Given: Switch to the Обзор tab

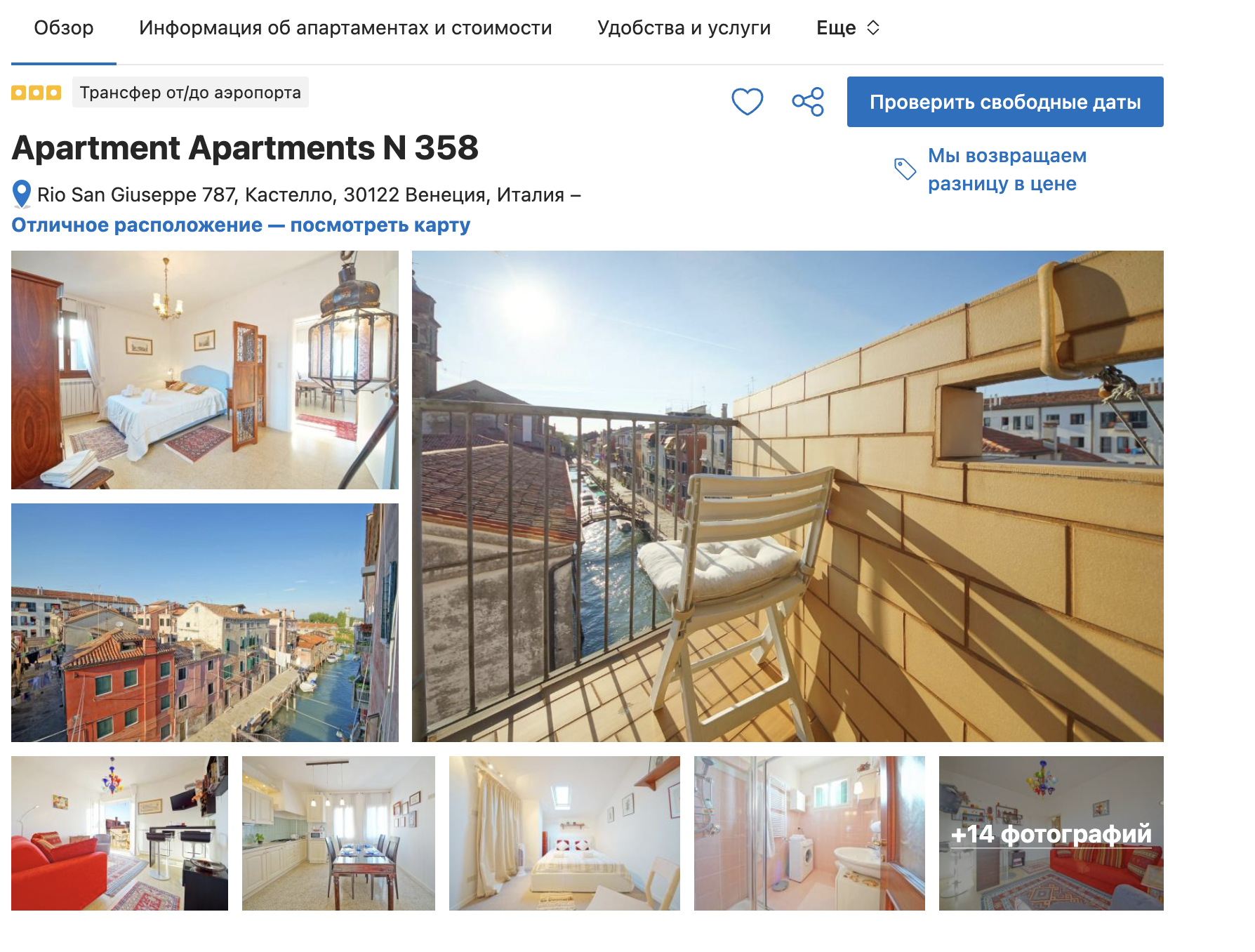Looking at the screenshot, I should (x=64, y=28).
